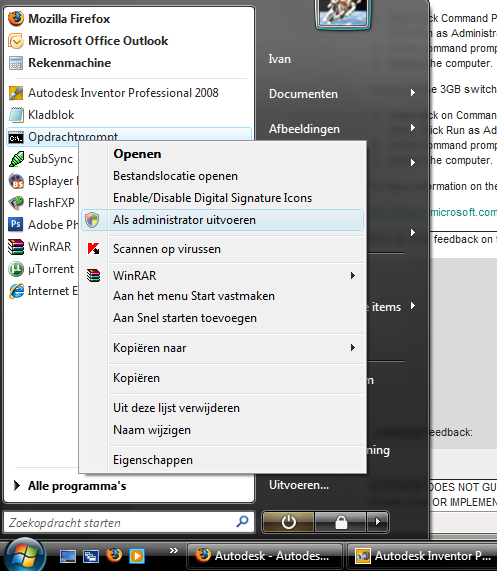497x571 pixels.
Task: Click the power button in Start menu
Action: click(x=288, y=522)
